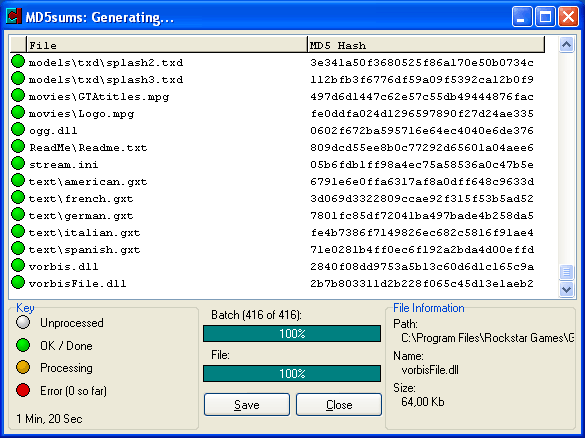Click the vertical scrollbar thumb

566,272
